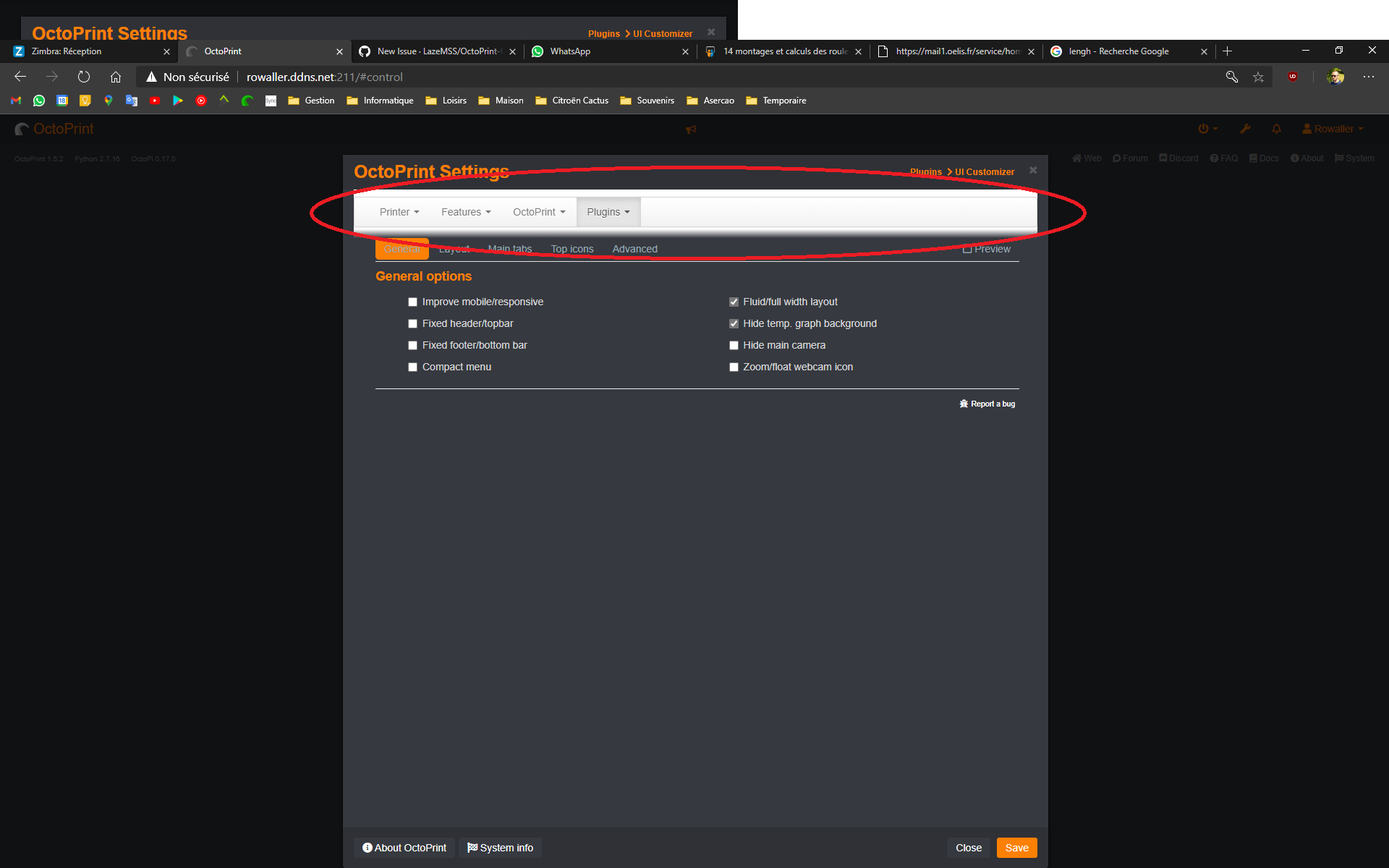
Task: Click the uBlock Origin extension icon
Action: (x=1293, y=77)
